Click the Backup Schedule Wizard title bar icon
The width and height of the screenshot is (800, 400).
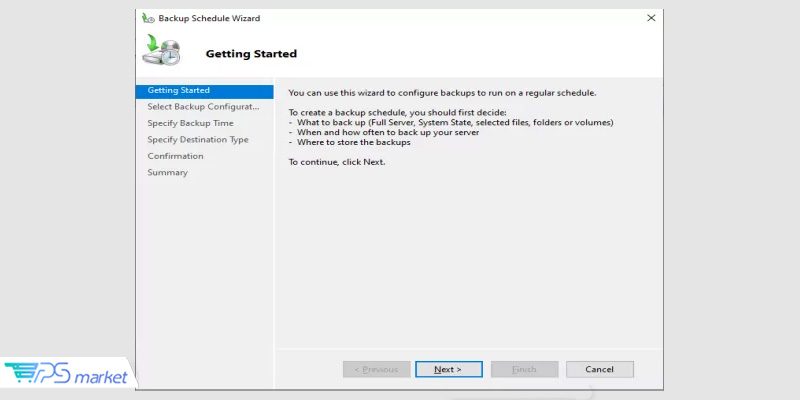click(149, 18)
